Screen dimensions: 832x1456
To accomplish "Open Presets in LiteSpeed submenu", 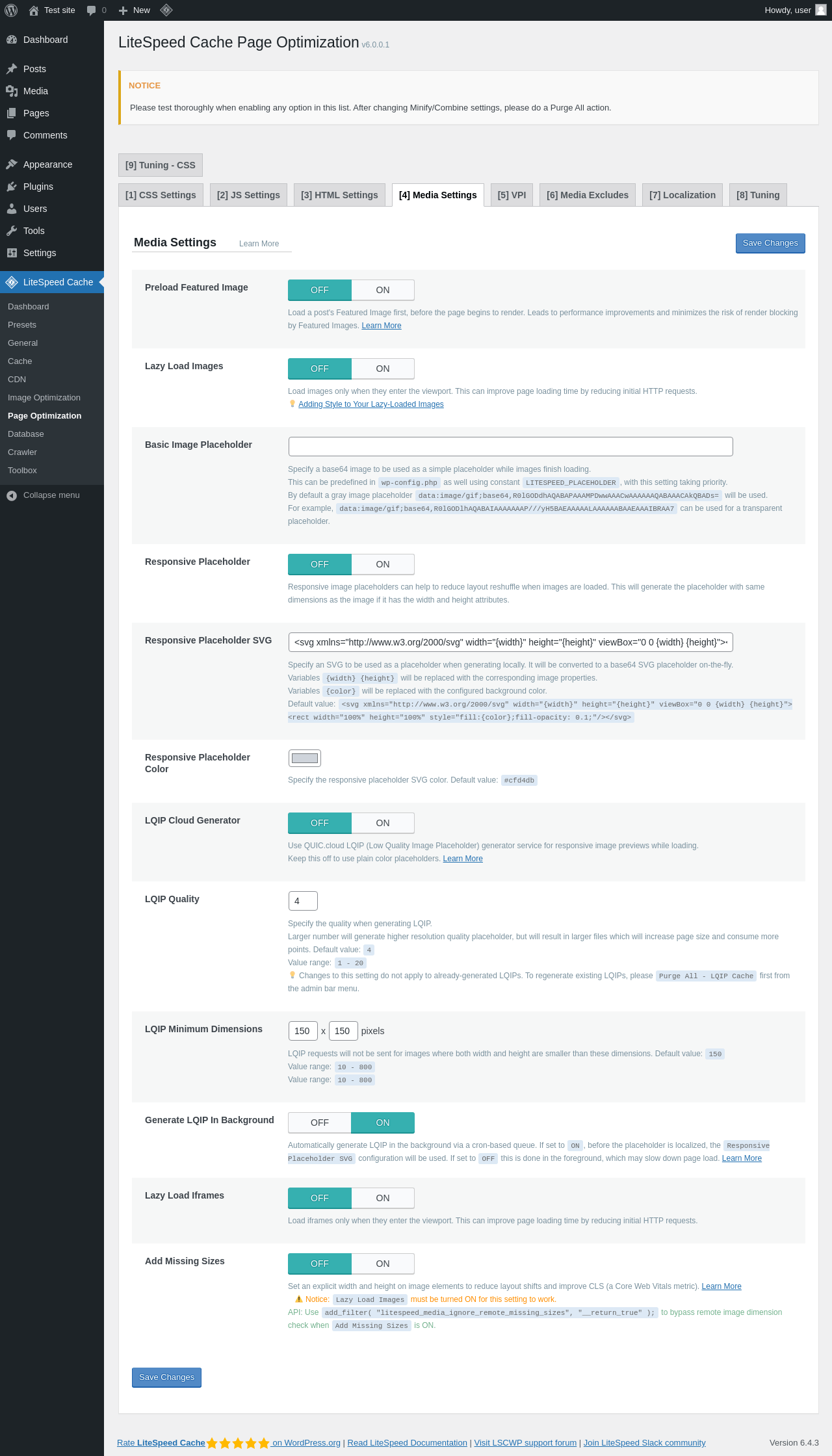I will [x=22, y=325].
